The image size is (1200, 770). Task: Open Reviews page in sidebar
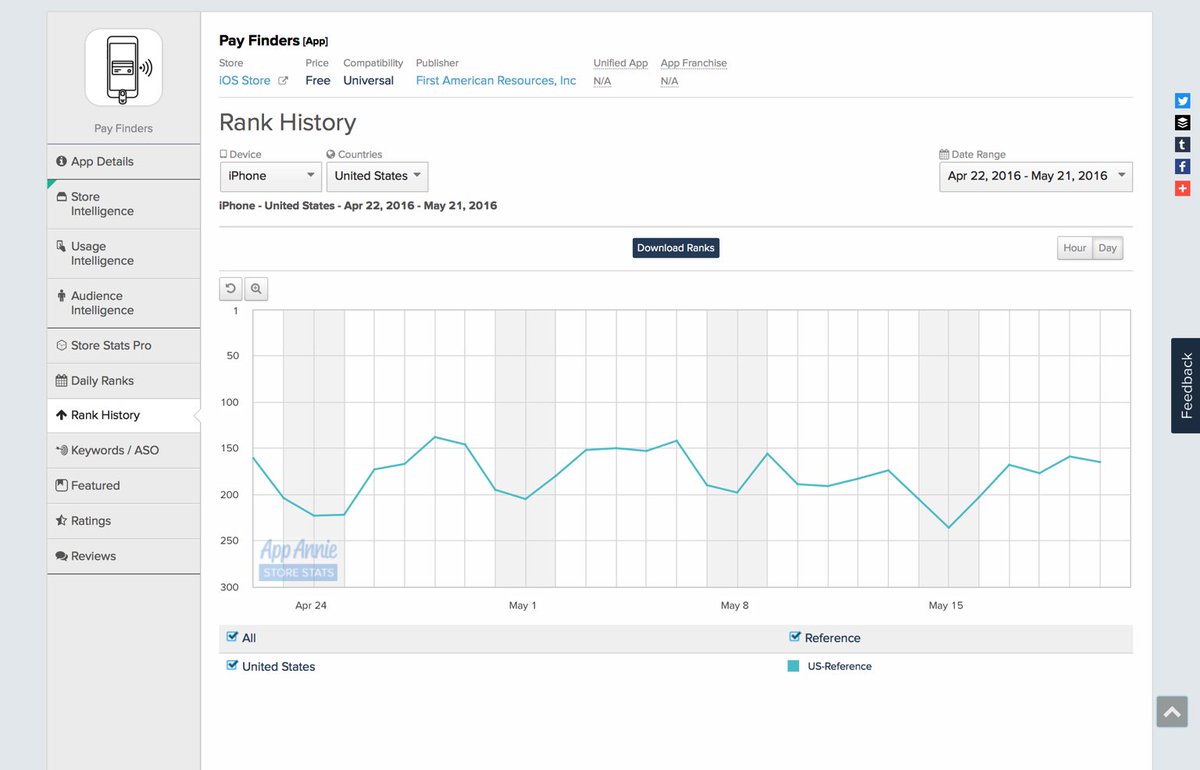[x=123, y=556]
